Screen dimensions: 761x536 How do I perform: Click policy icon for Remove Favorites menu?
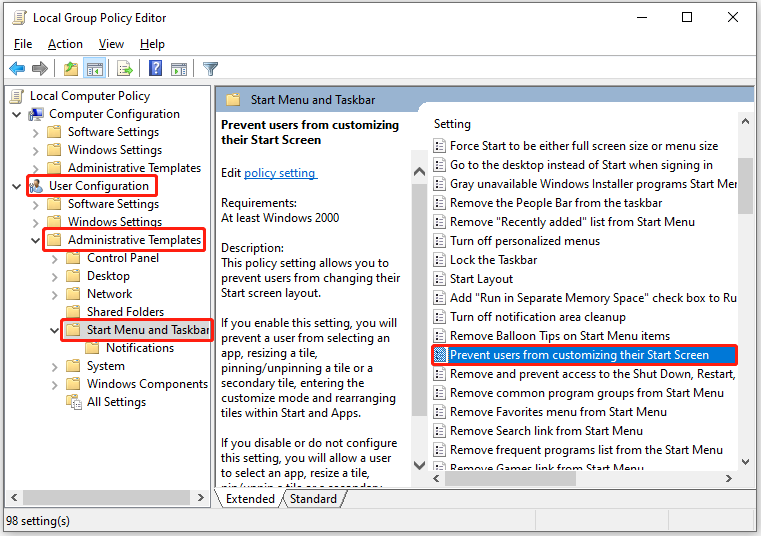tap(439, 412)
